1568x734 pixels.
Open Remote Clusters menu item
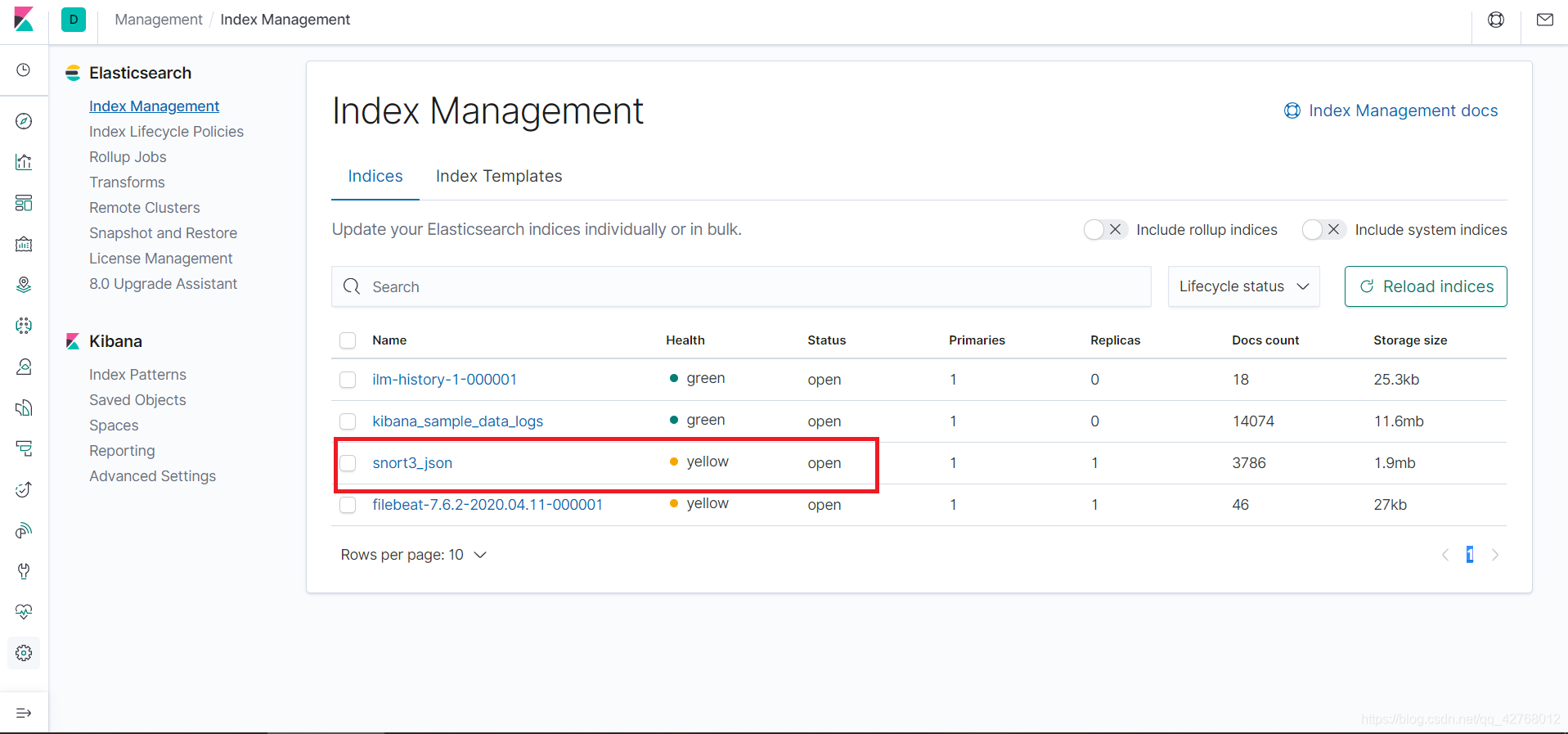(144, 208)
